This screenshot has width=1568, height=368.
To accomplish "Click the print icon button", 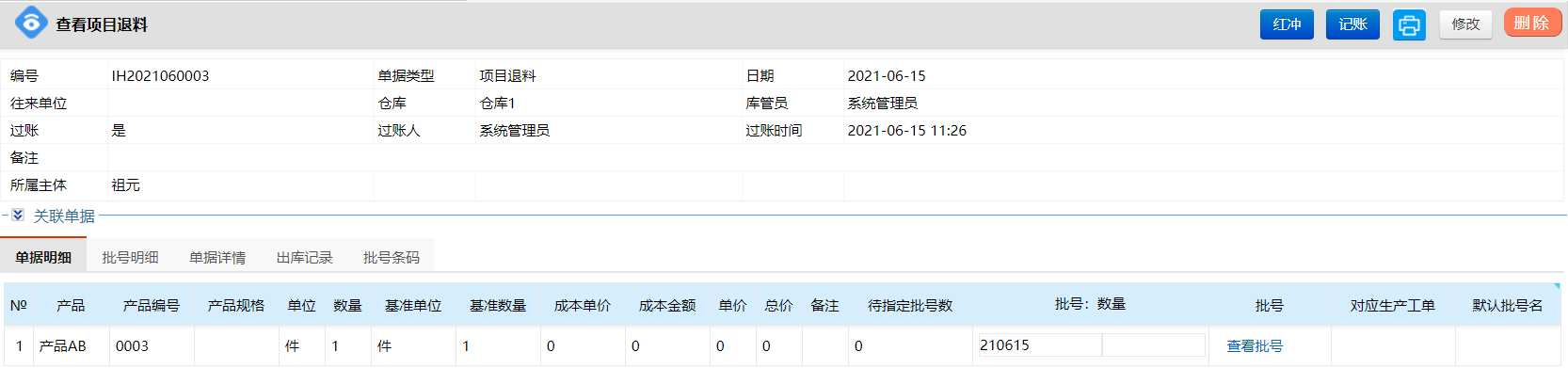I will coord(1409,24).
